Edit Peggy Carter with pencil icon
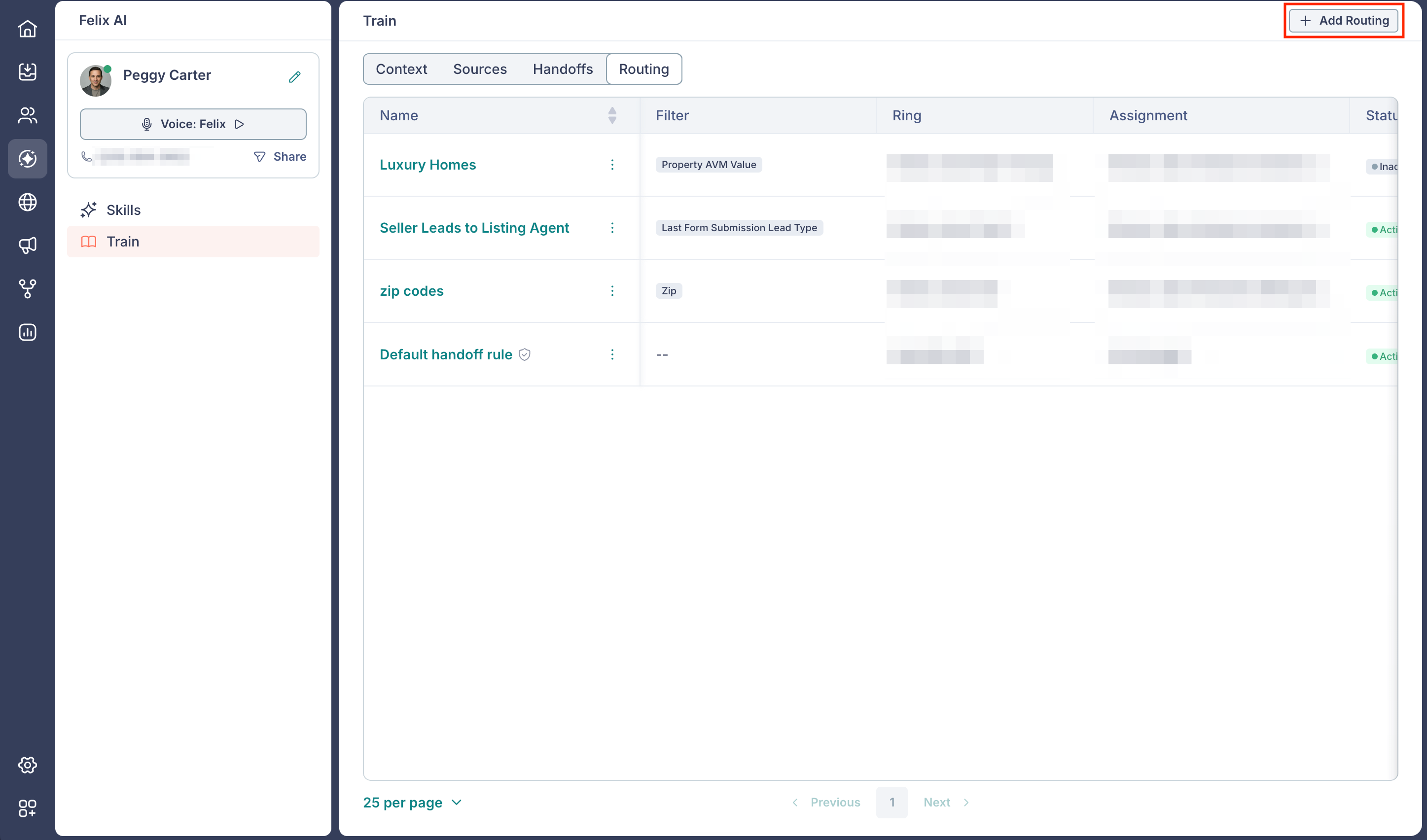 point(294,76)
